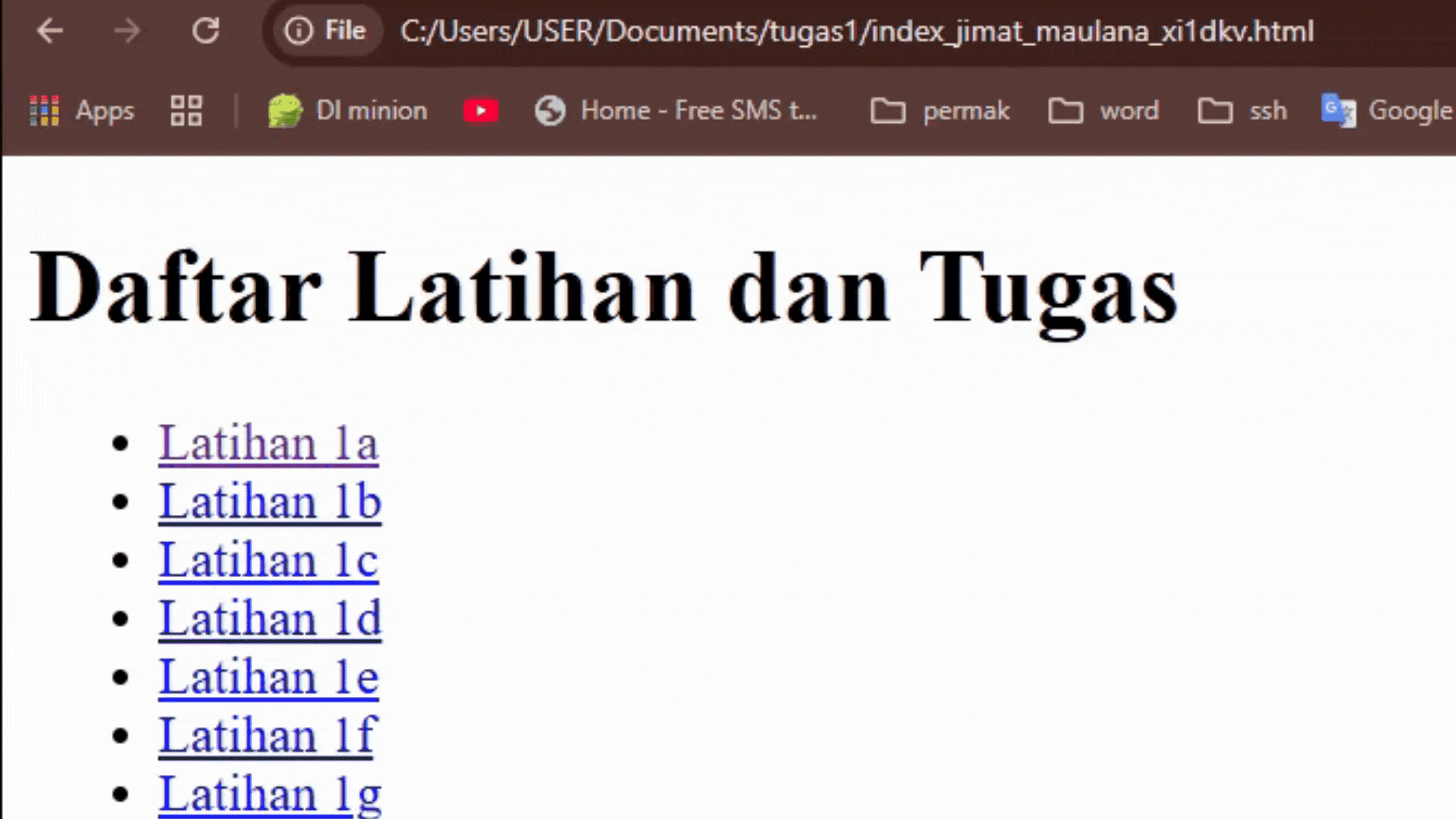The image size is (1456, 819).
Task: Open the Latihan 1a link
Action: [268, 443]
